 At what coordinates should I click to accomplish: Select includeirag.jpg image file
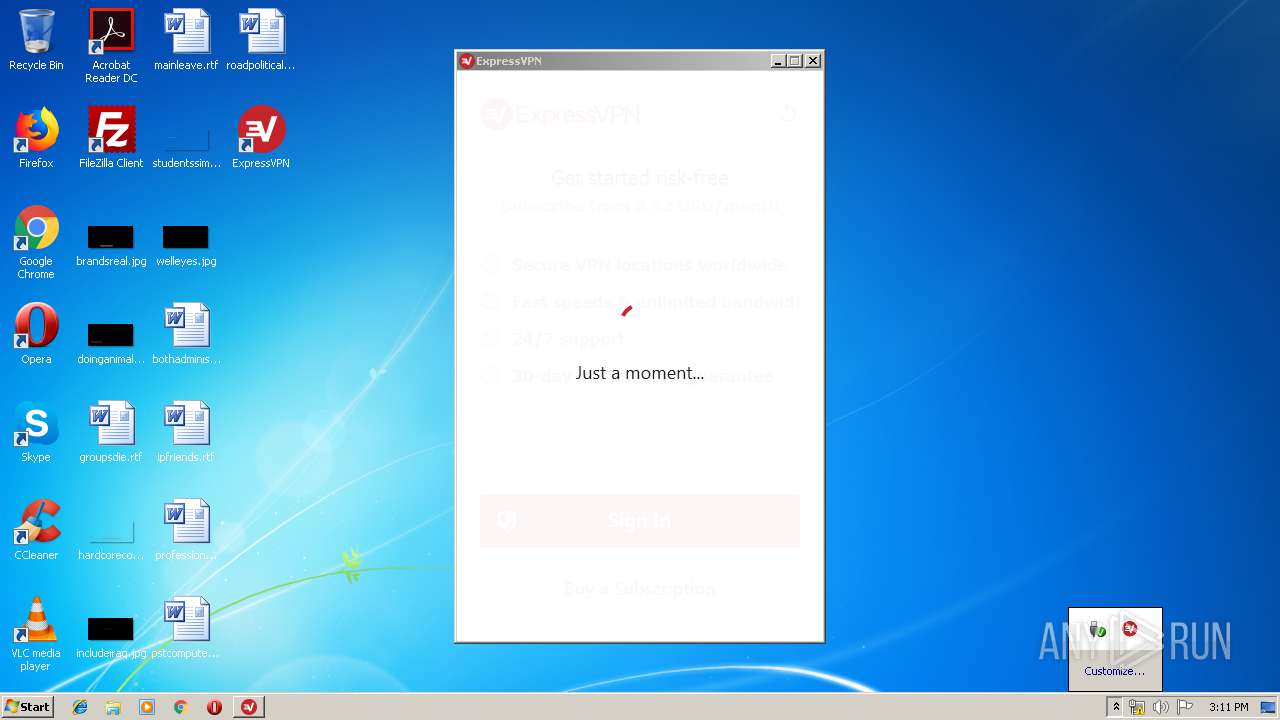coord(111,637)
